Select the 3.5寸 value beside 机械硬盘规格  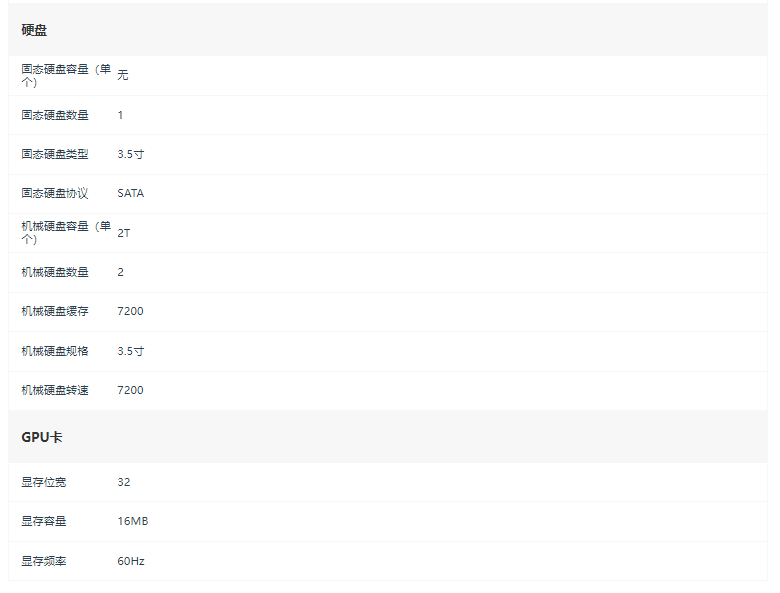coord(130,351)
